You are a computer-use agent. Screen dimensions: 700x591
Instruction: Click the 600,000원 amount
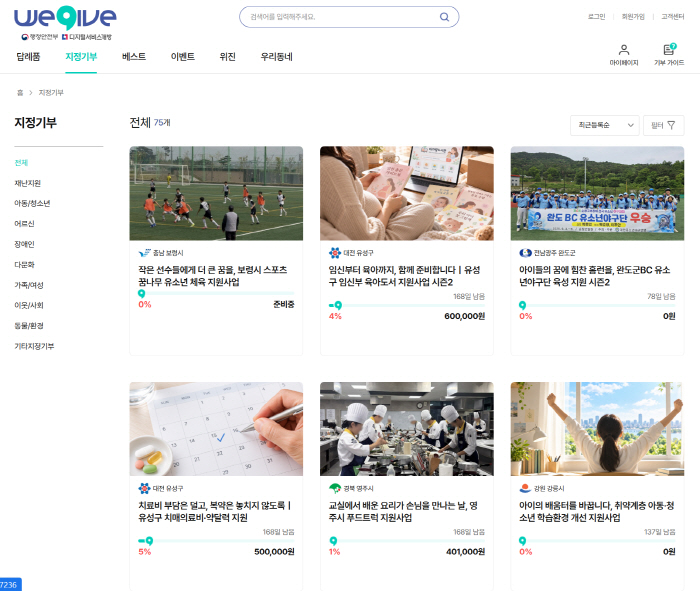(464, 316)
